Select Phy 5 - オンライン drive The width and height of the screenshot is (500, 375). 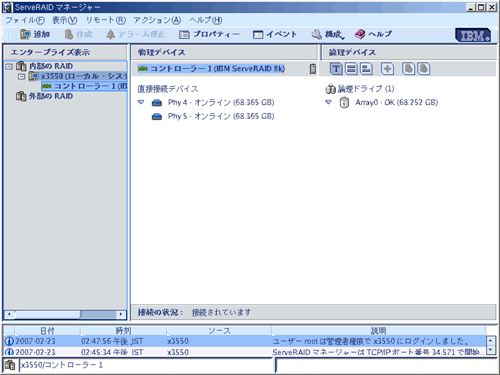[x=221, y=116]
